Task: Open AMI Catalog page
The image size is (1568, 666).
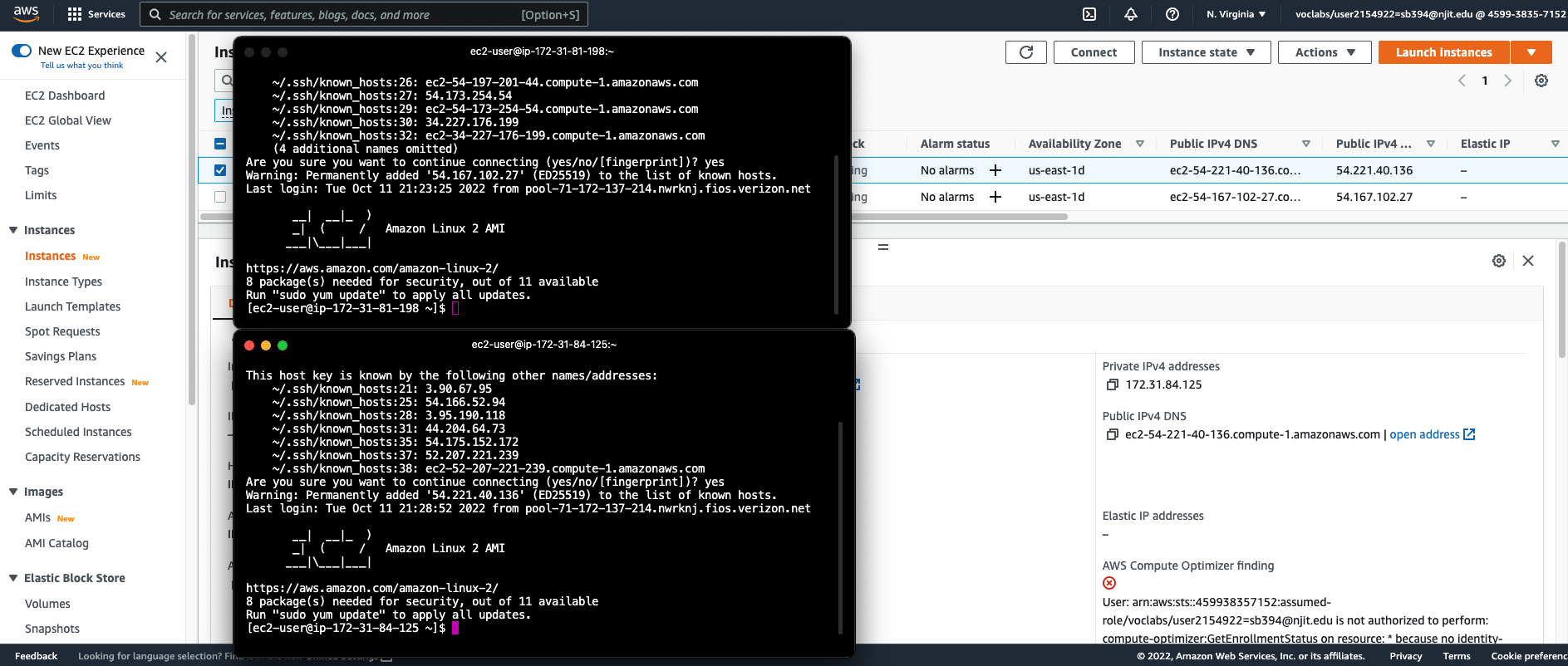Action: [x=57, y=543]
